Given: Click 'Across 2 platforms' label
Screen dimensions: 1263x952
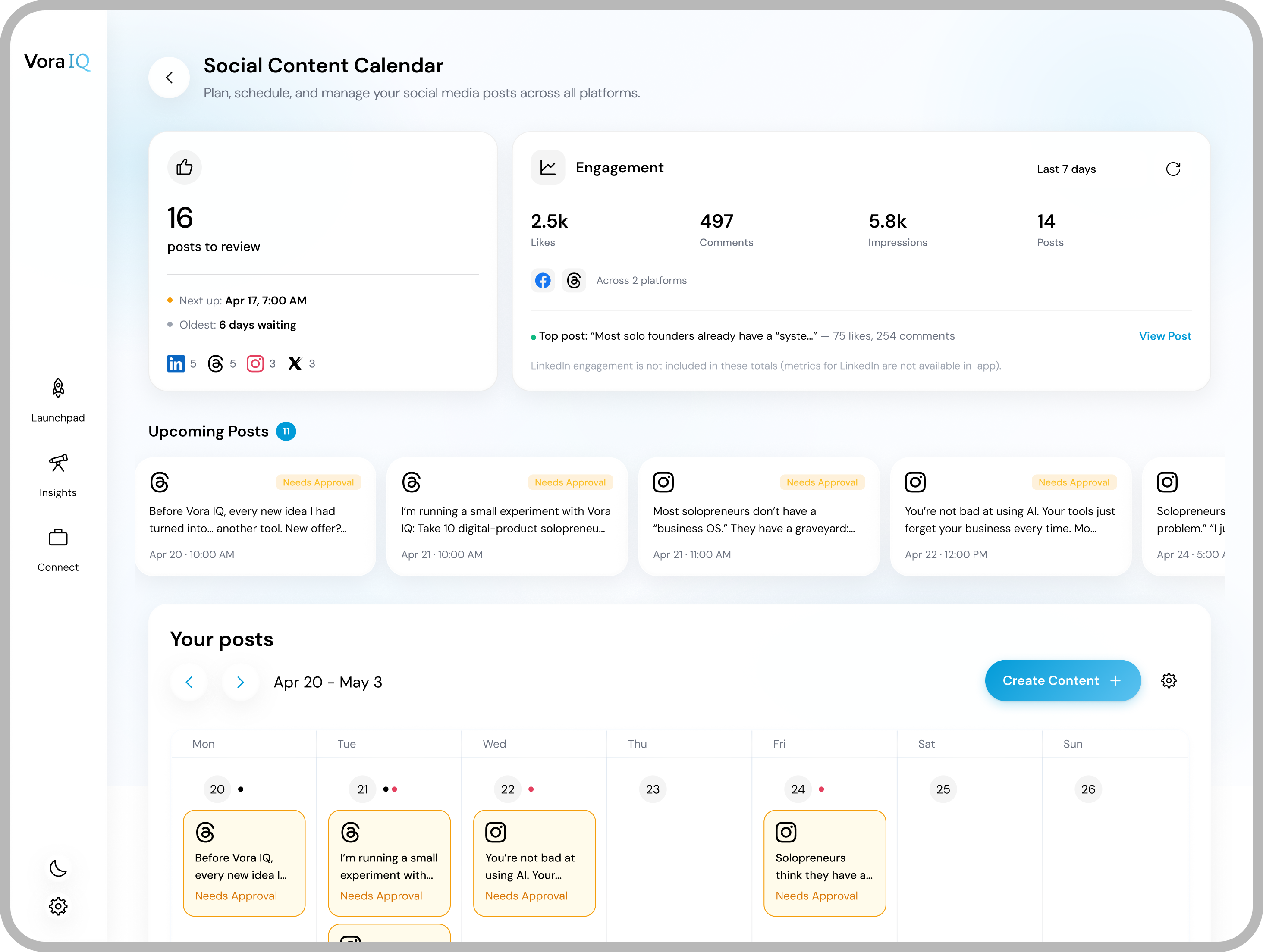Looking at the screenshot, I should pos(642,280).
